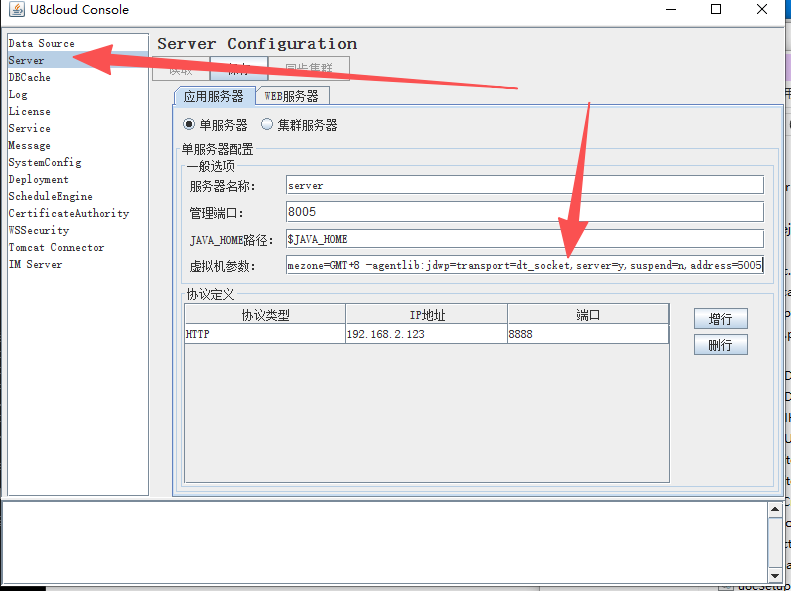Click the 增行 button
791x591 pixels.
tap(720, 319)
